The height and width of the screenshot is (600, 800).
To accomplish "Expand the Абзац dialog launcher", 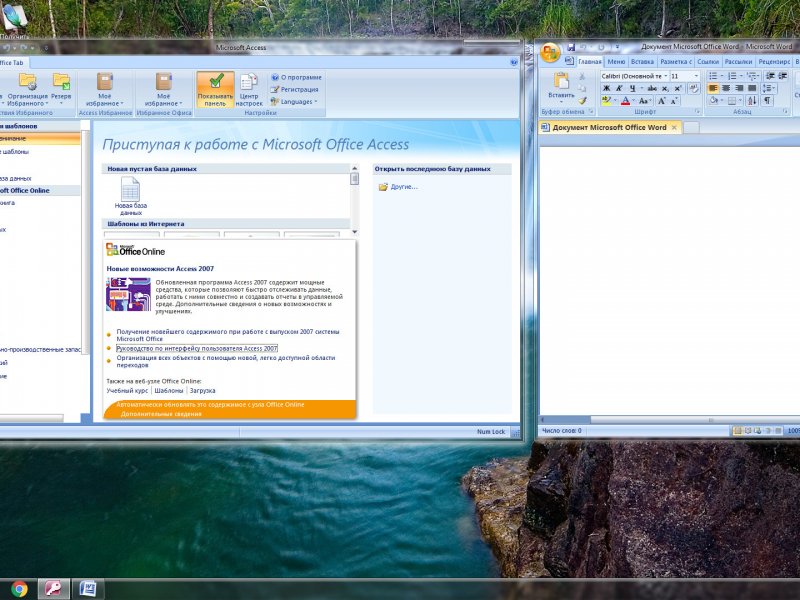I will click(x=785, y=111).
